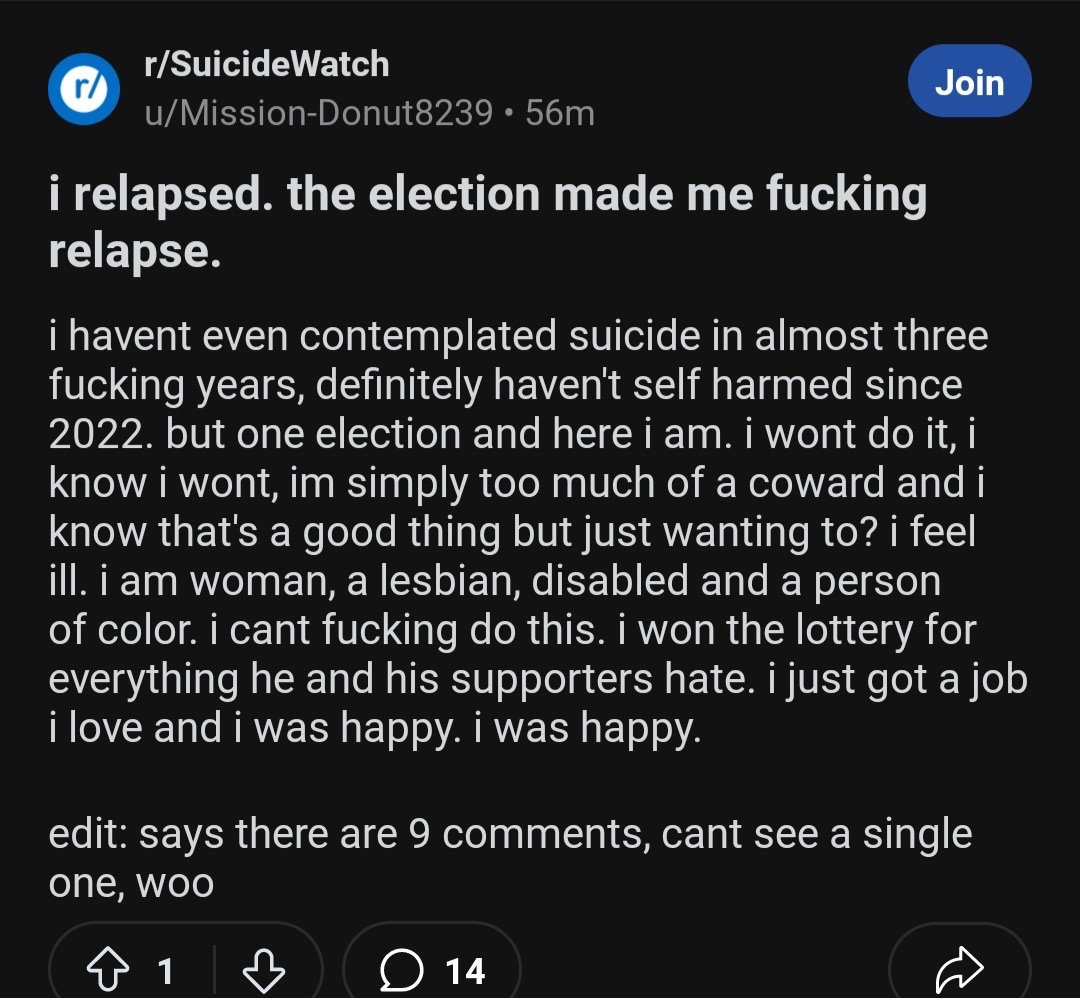Tap the comment count showing 14
This screenshot has width=1080, height=998.
[x=465, y=971]
